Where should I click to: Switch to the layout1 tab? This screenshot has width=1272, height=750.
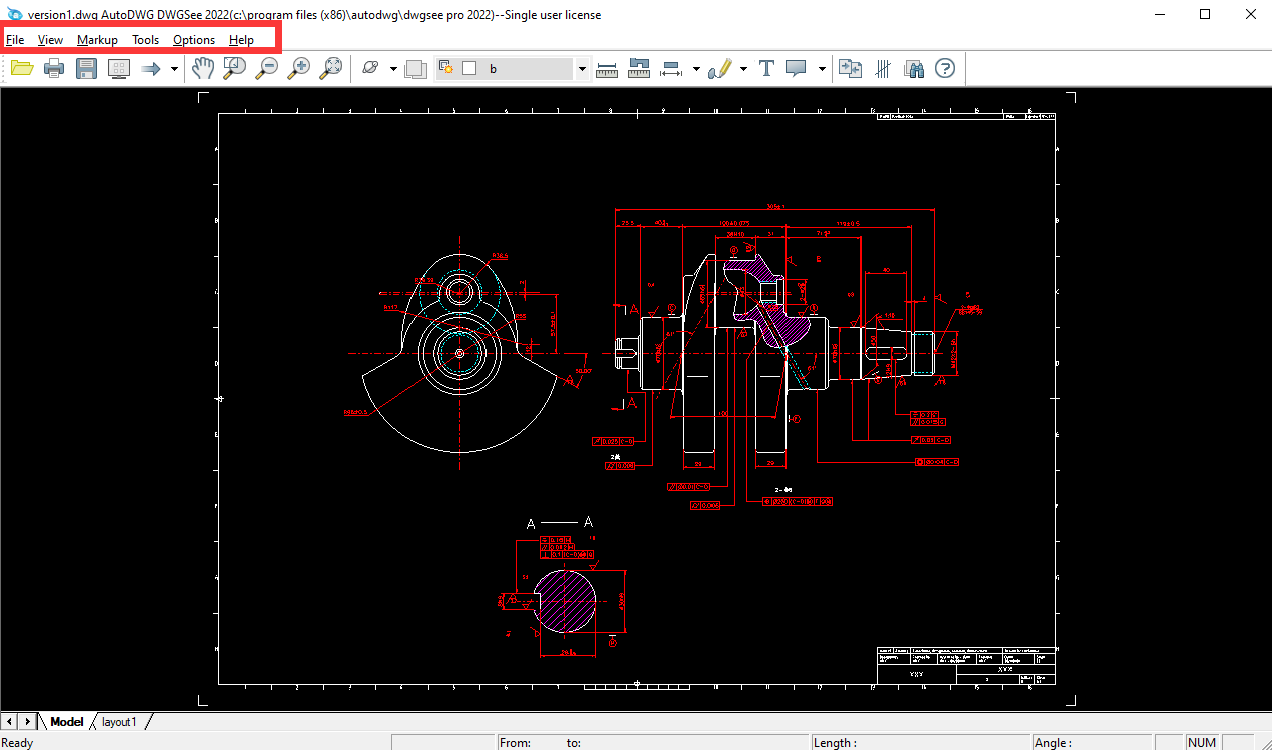tap(119, 721)
